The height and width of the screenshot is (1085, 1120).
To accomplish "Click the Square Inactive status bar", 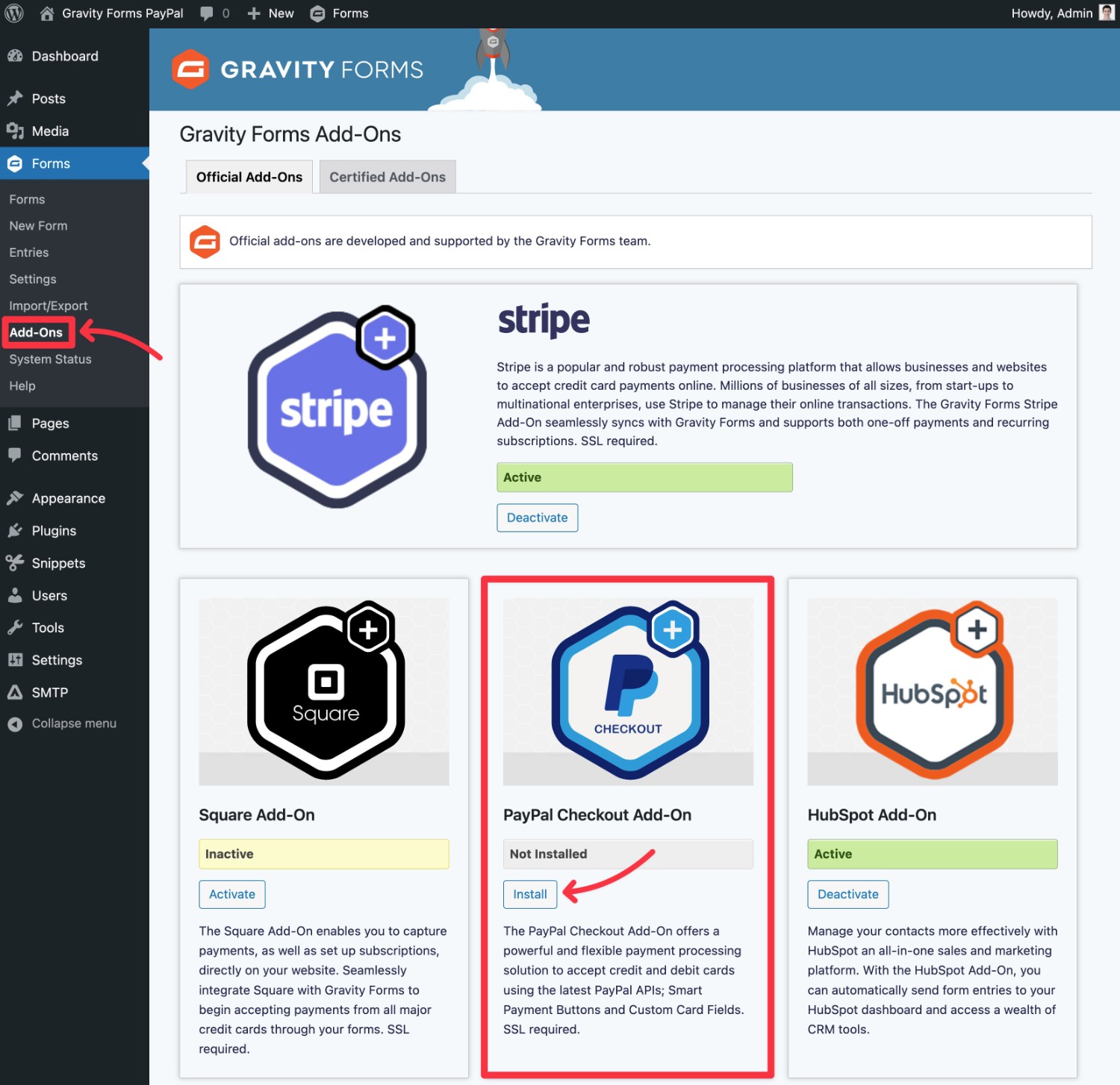I will point(324,854).
